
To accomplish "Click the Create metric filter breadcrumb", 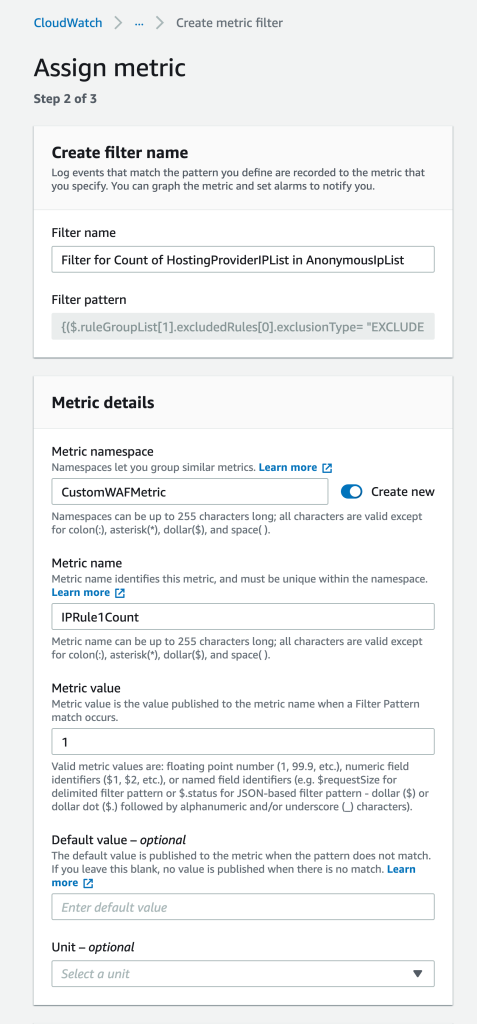I will (229, 23).
